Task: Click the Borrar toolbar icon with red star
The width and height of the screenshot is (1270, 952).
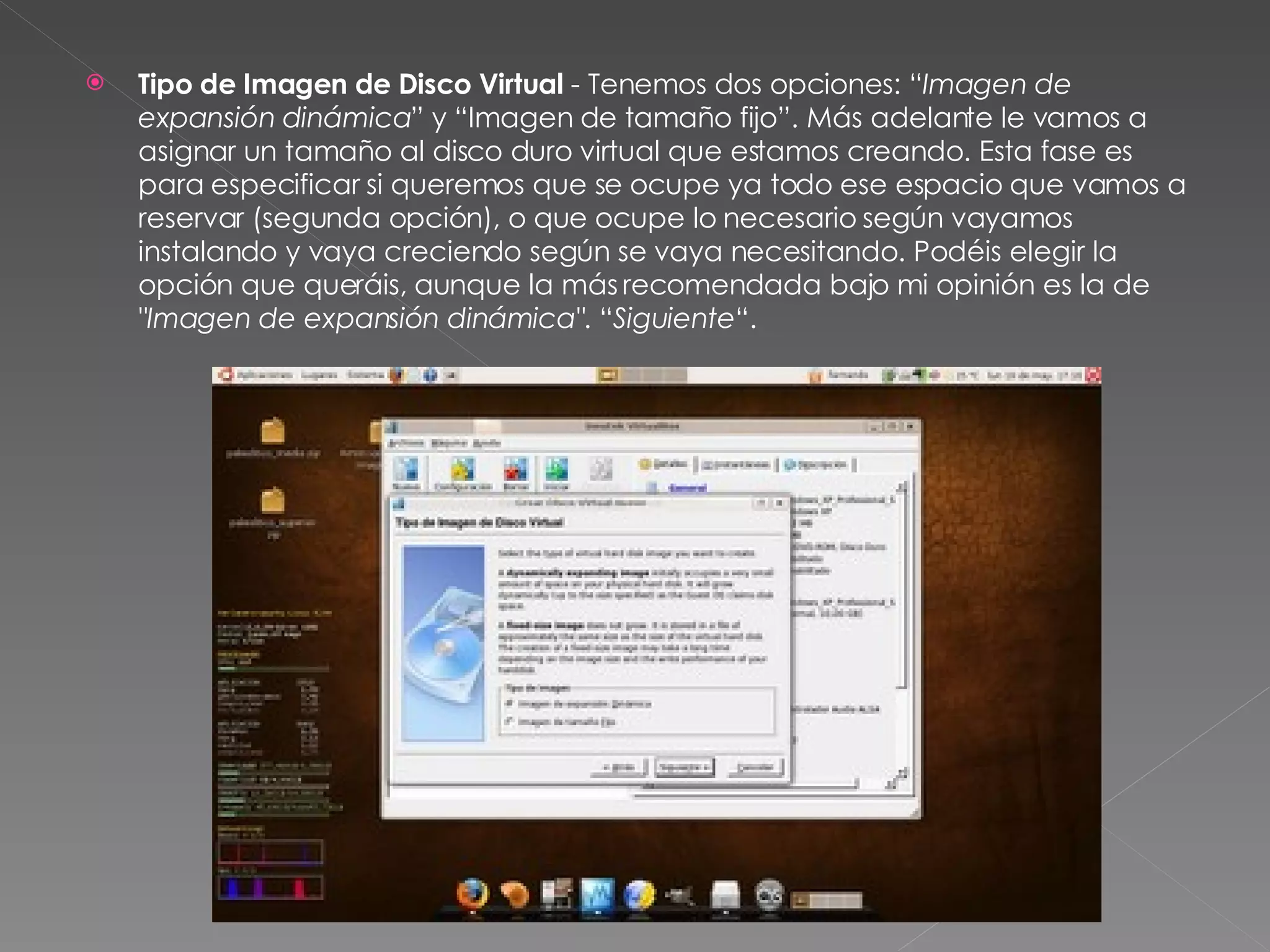Action: coord(515,472)
